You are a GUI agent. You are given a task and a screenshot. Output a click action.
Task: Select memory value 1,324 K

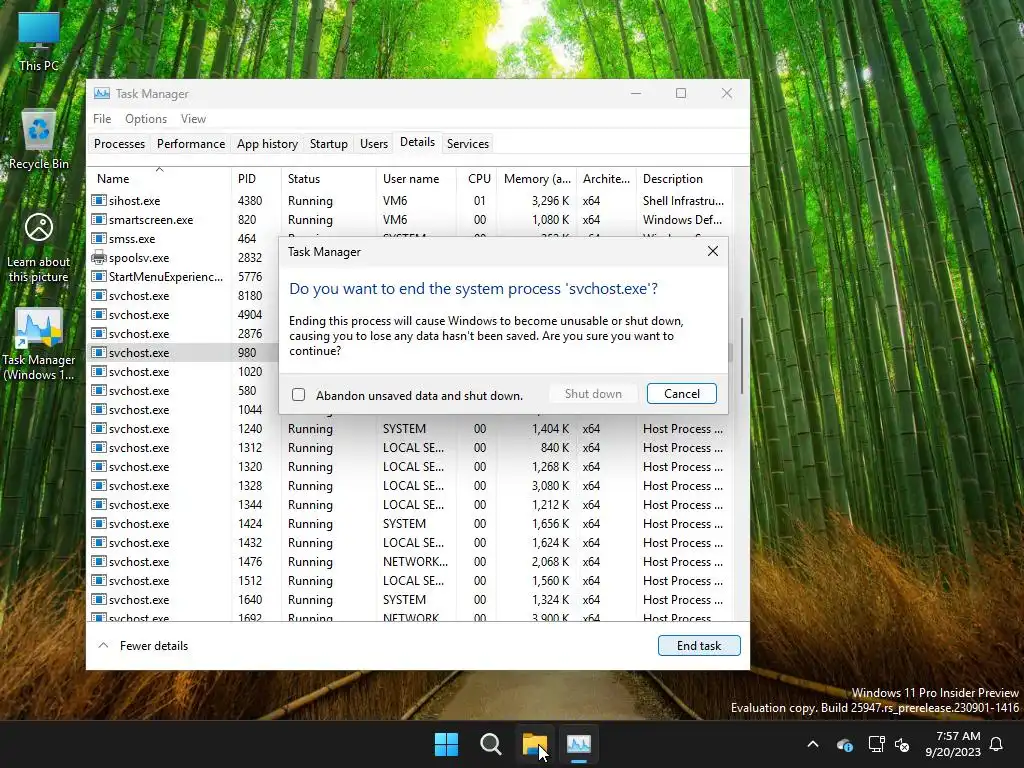(551, 599)
